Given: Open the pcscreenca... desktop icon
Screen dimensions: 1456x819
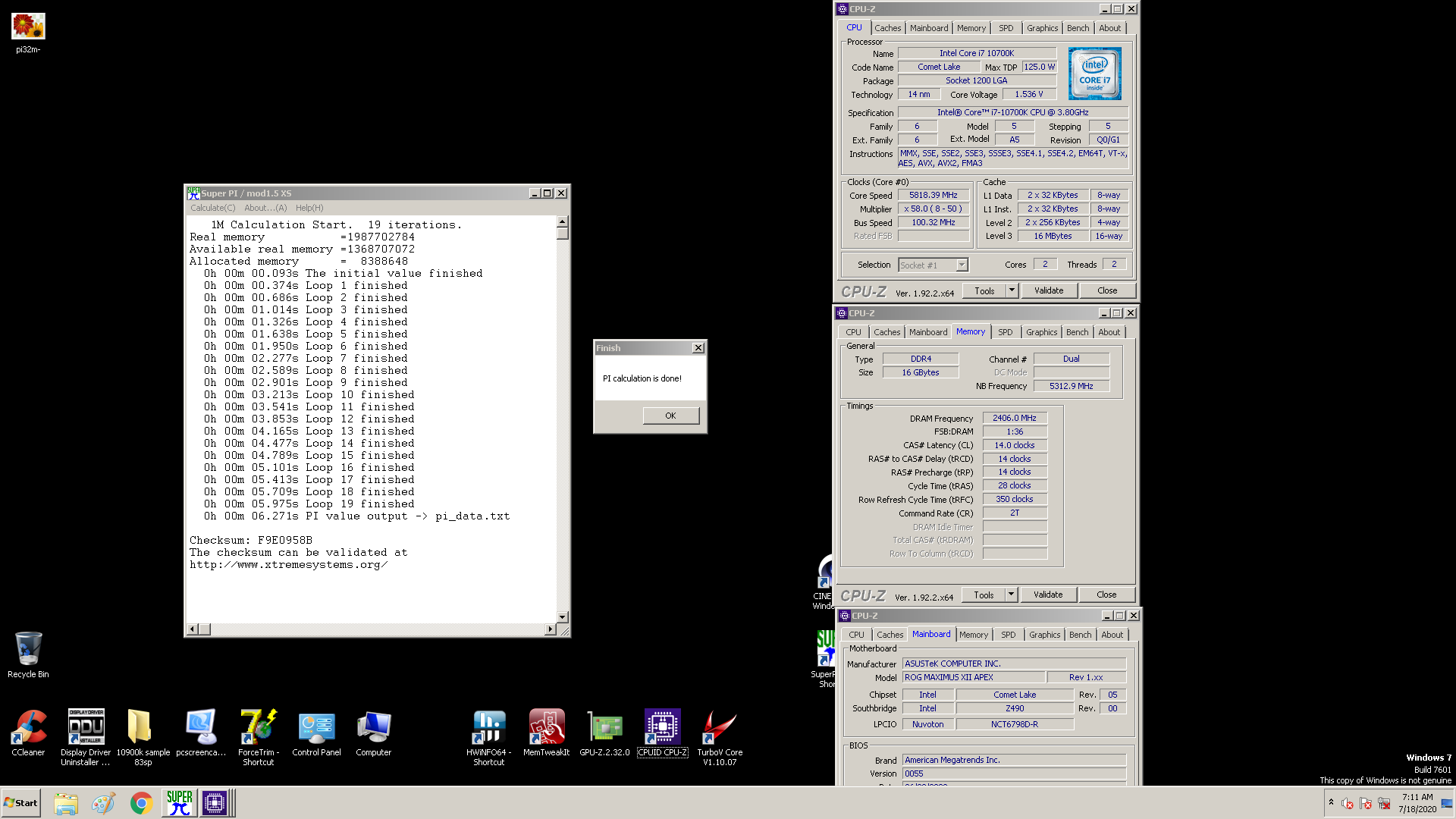Looking at the screenshot, I should [201, 733].
